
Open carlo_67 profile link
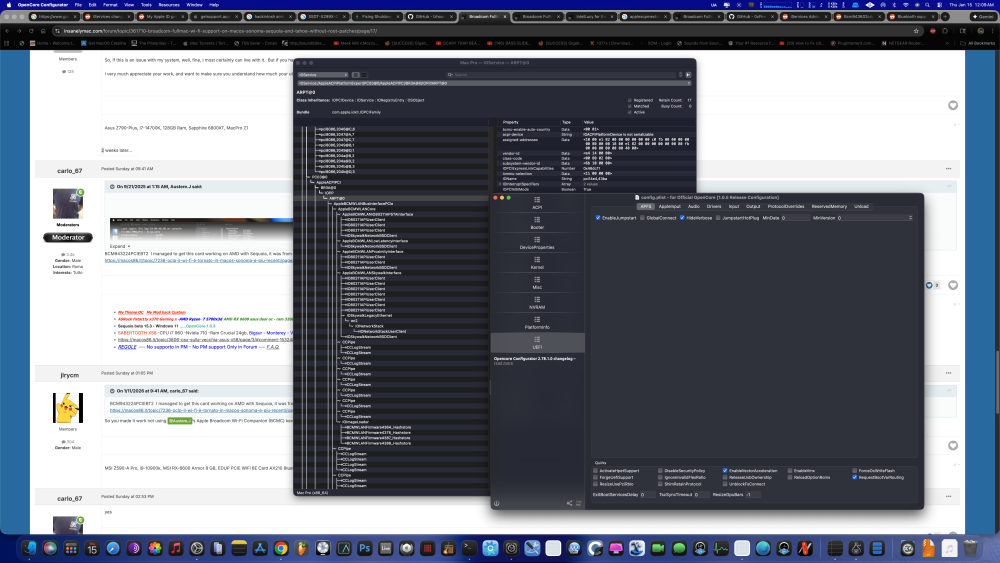pos(70,171)
